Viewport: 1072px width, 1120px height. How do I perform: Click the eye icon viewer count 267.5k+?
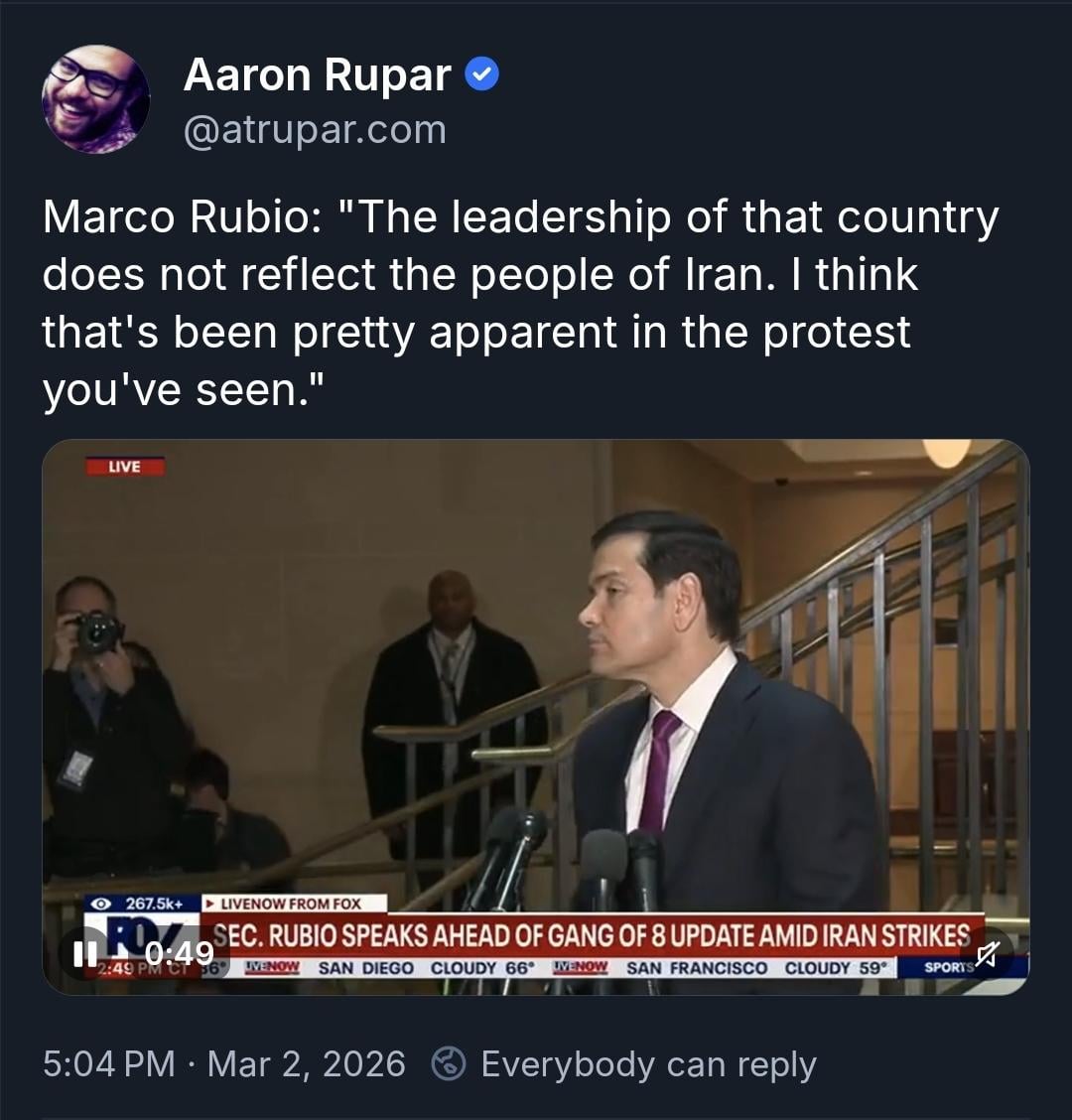141,904
